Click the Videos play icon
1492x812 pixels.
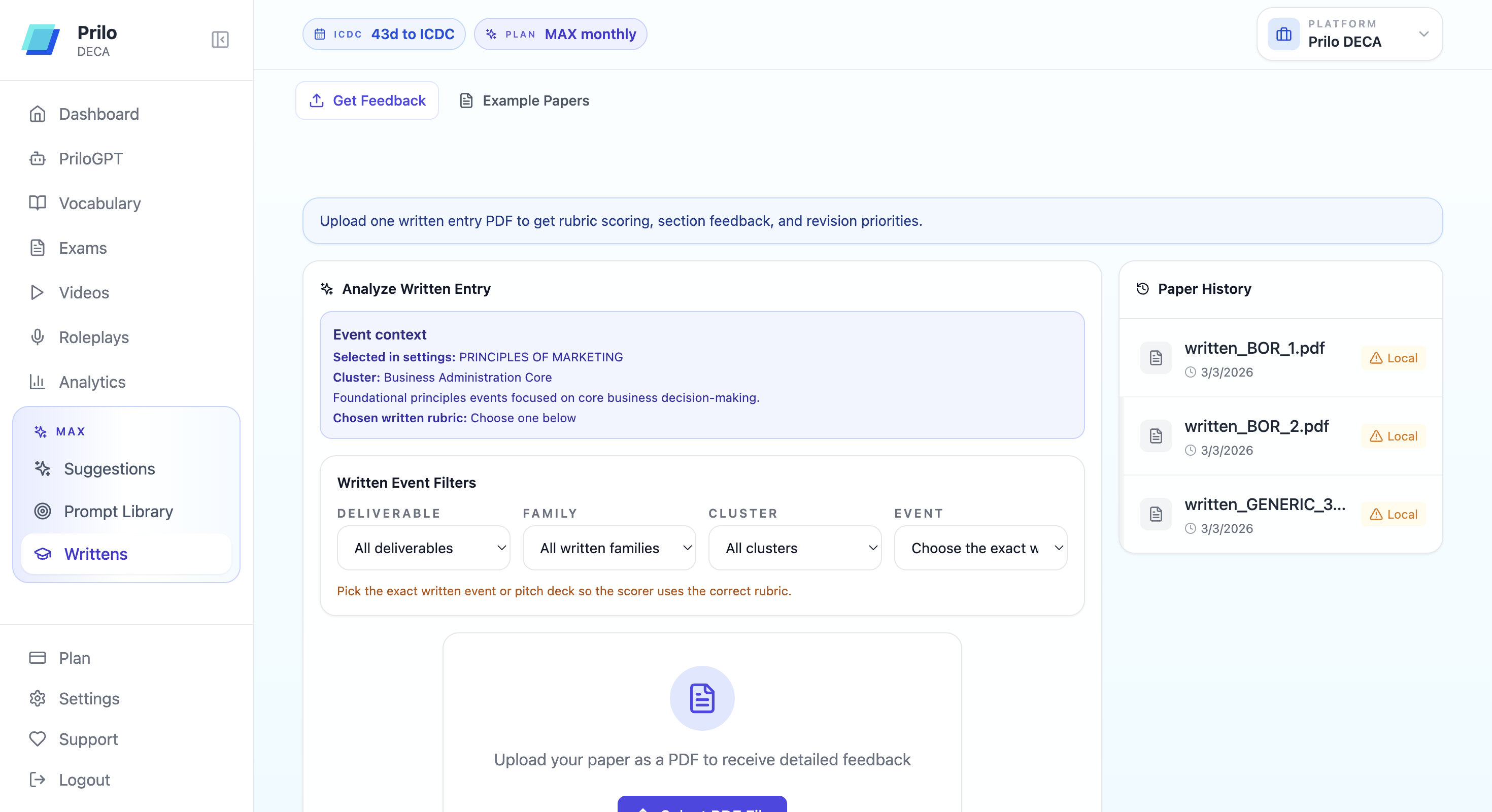point(38,292)
